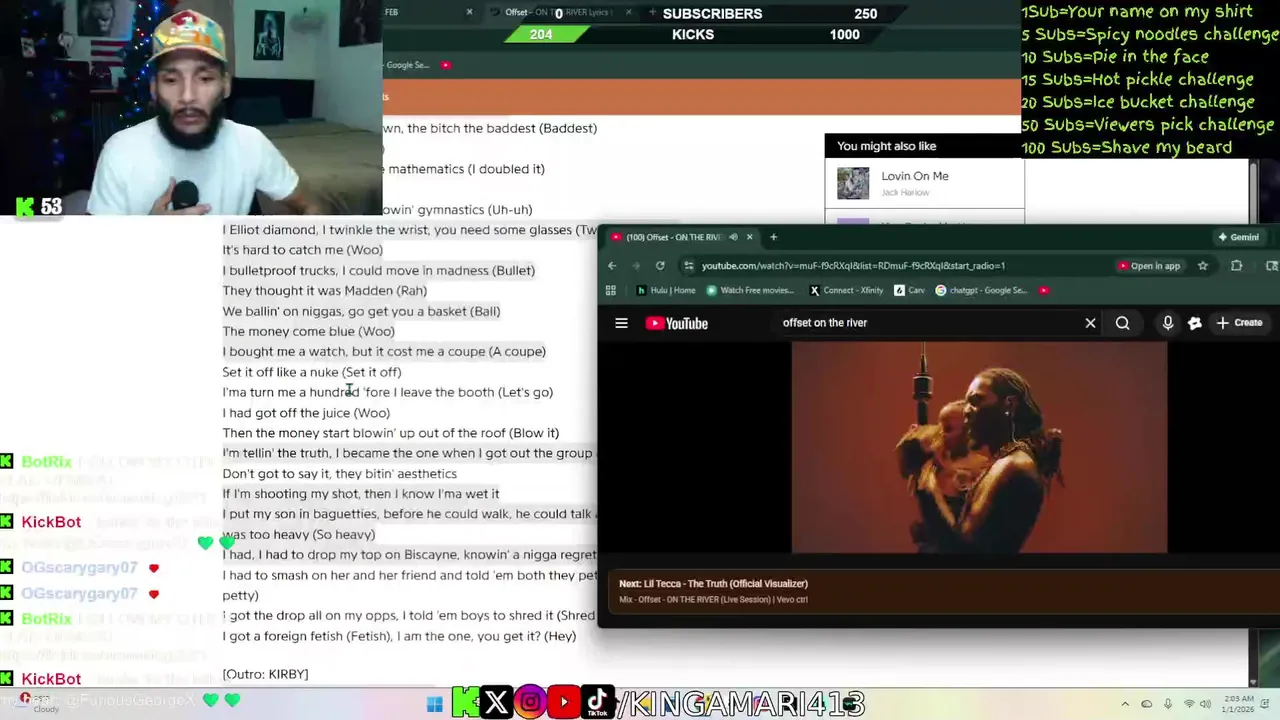Viewport: 1280px width, 720px height.
Task: Show hidden system tray icons chevron
Action: (x=1124, y=704)
